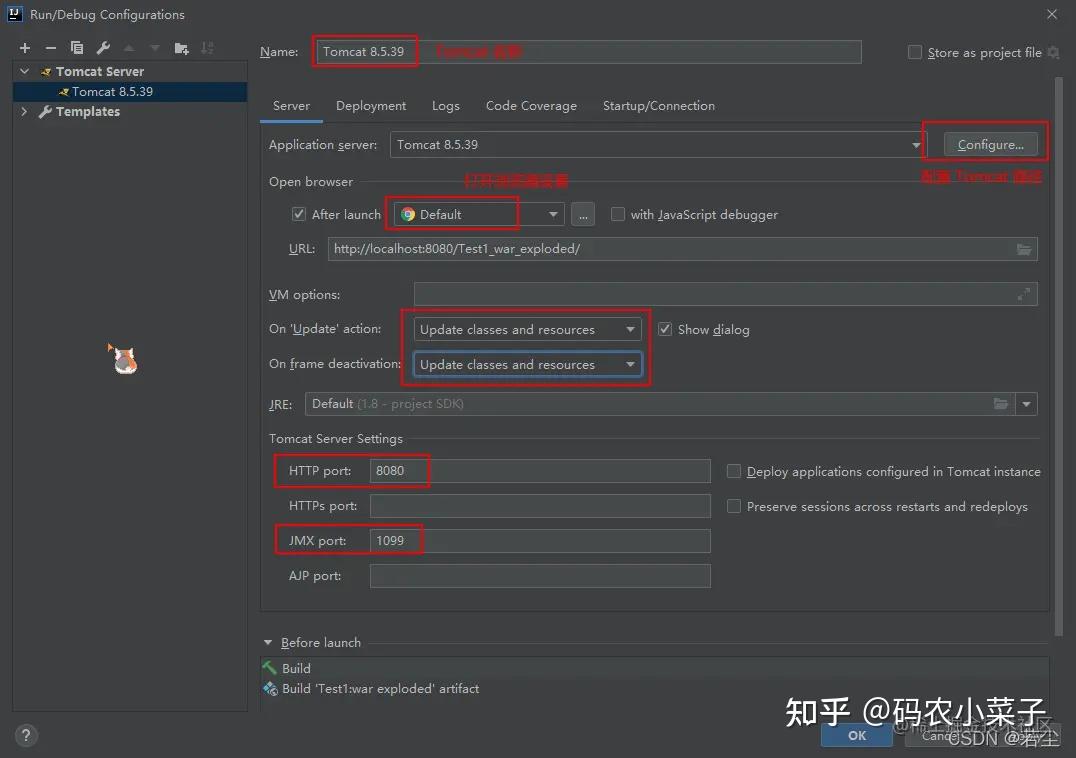Edit configuration templates via wrench icon
The height and width of the screenshot is (758, 1076).
point(103,47)
